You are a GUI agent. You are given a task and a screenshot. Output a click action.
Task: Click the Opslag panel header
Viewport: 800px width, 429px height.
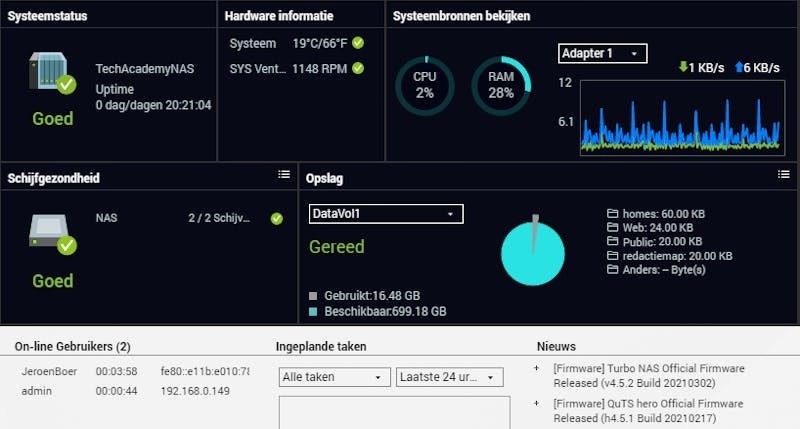point(324,178)
